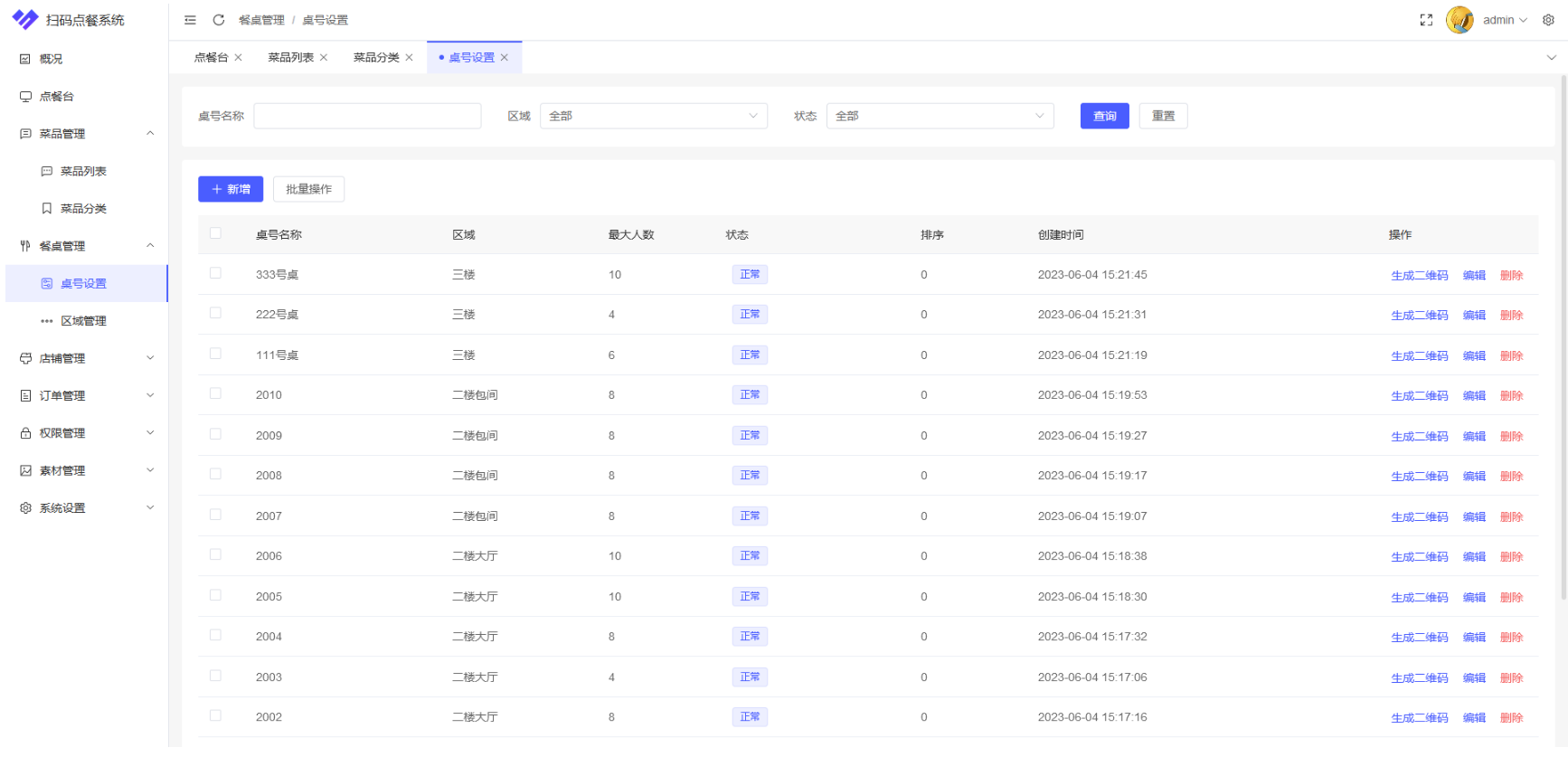Screen dimensions: 1568x776
Task: Switch to the 菜品列表 tab
Action: tap(290, 57)
